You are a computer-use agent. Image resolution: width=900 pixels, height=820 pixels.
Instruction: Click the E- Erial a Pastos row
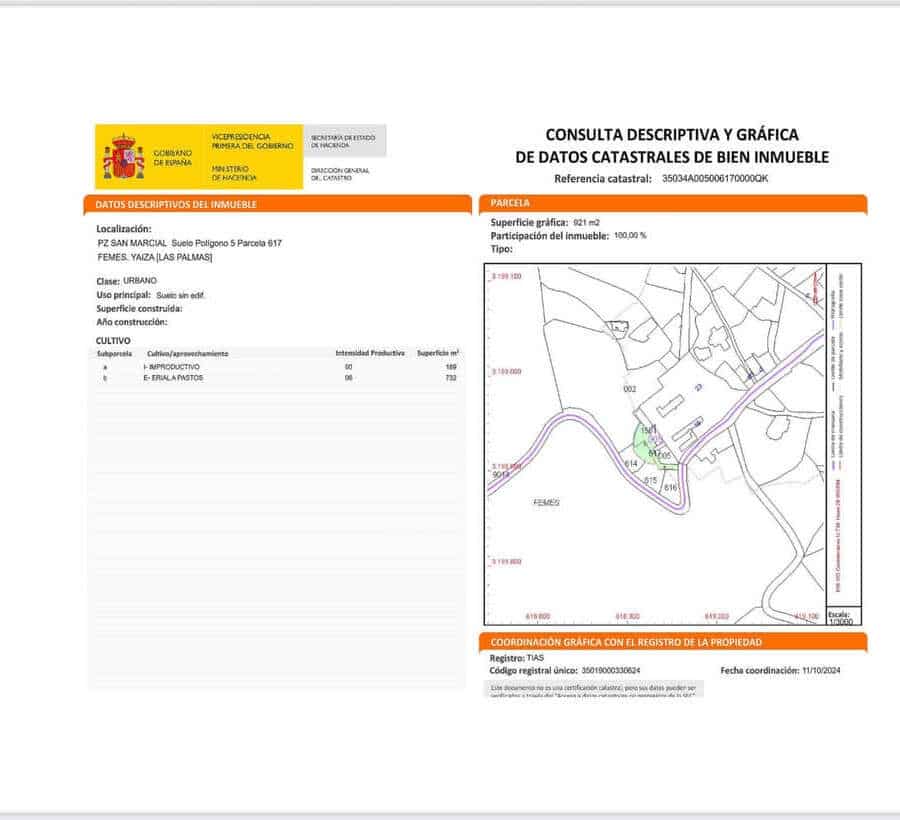174,378
